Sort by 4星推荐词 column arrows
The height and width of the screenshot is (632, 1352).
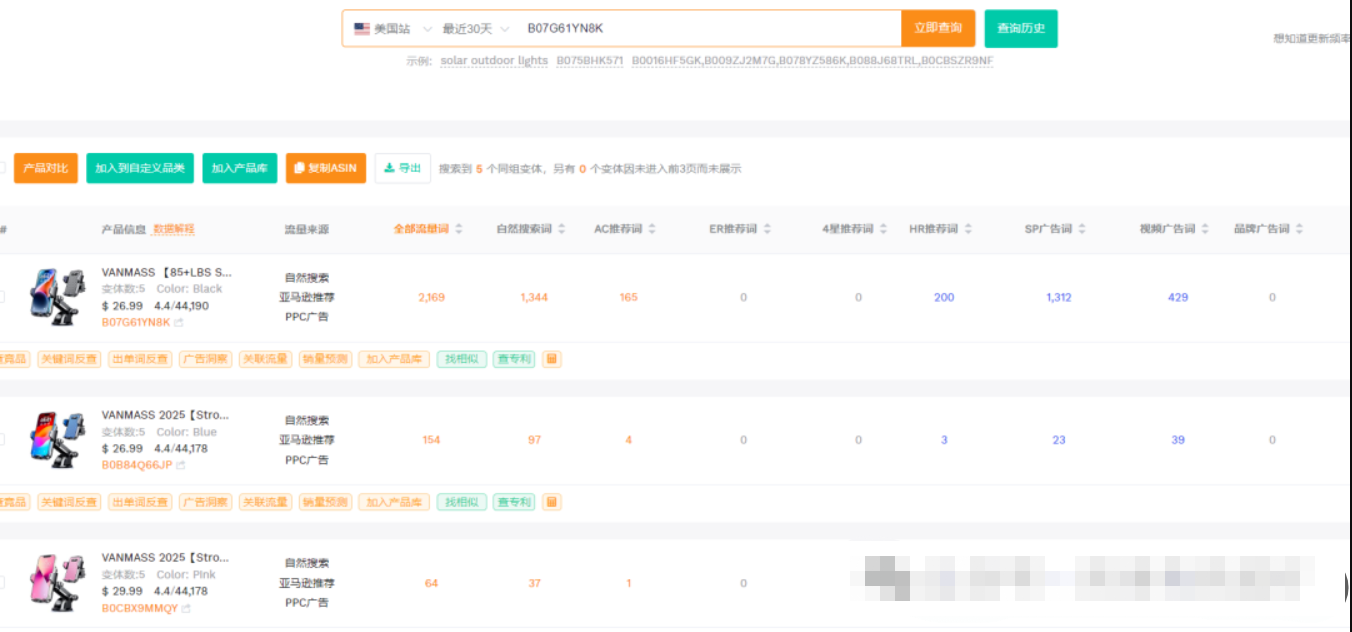pos(884,229)
